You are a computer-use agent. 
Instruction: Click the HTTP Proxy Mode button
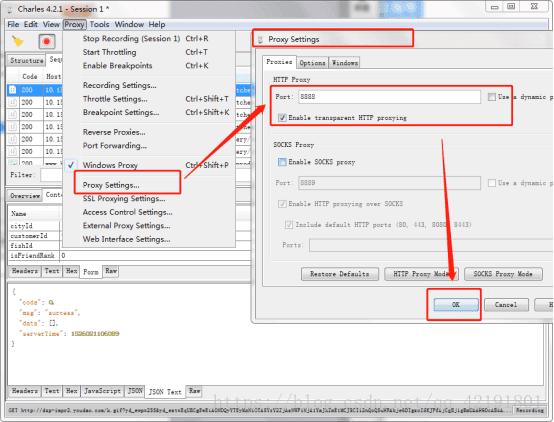421,274
